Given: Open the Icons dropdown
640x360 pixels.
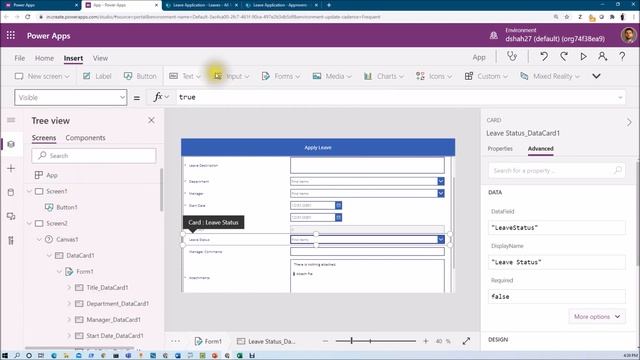Looking at the screenshot, I should click(434, 76).
